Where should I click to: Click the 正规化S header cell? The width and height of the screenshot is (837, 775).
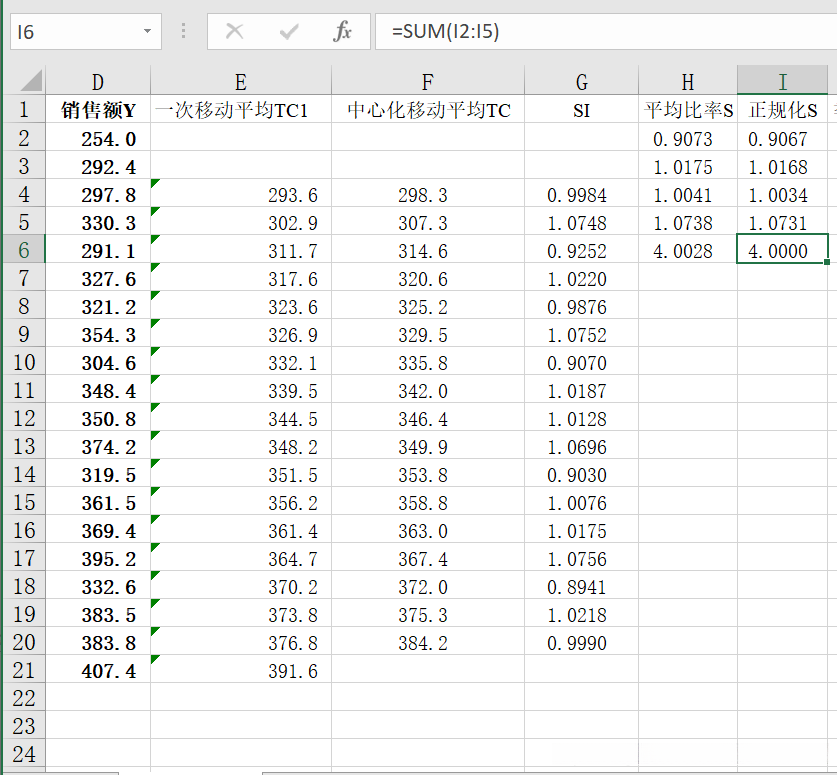coord(783,110)
